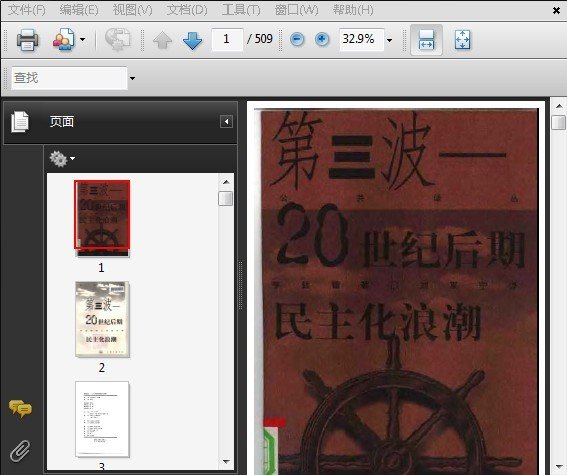Click the page label 1 under thumbnail
Image resolution: width=567 pixels, height=475 pixels.
101,268
